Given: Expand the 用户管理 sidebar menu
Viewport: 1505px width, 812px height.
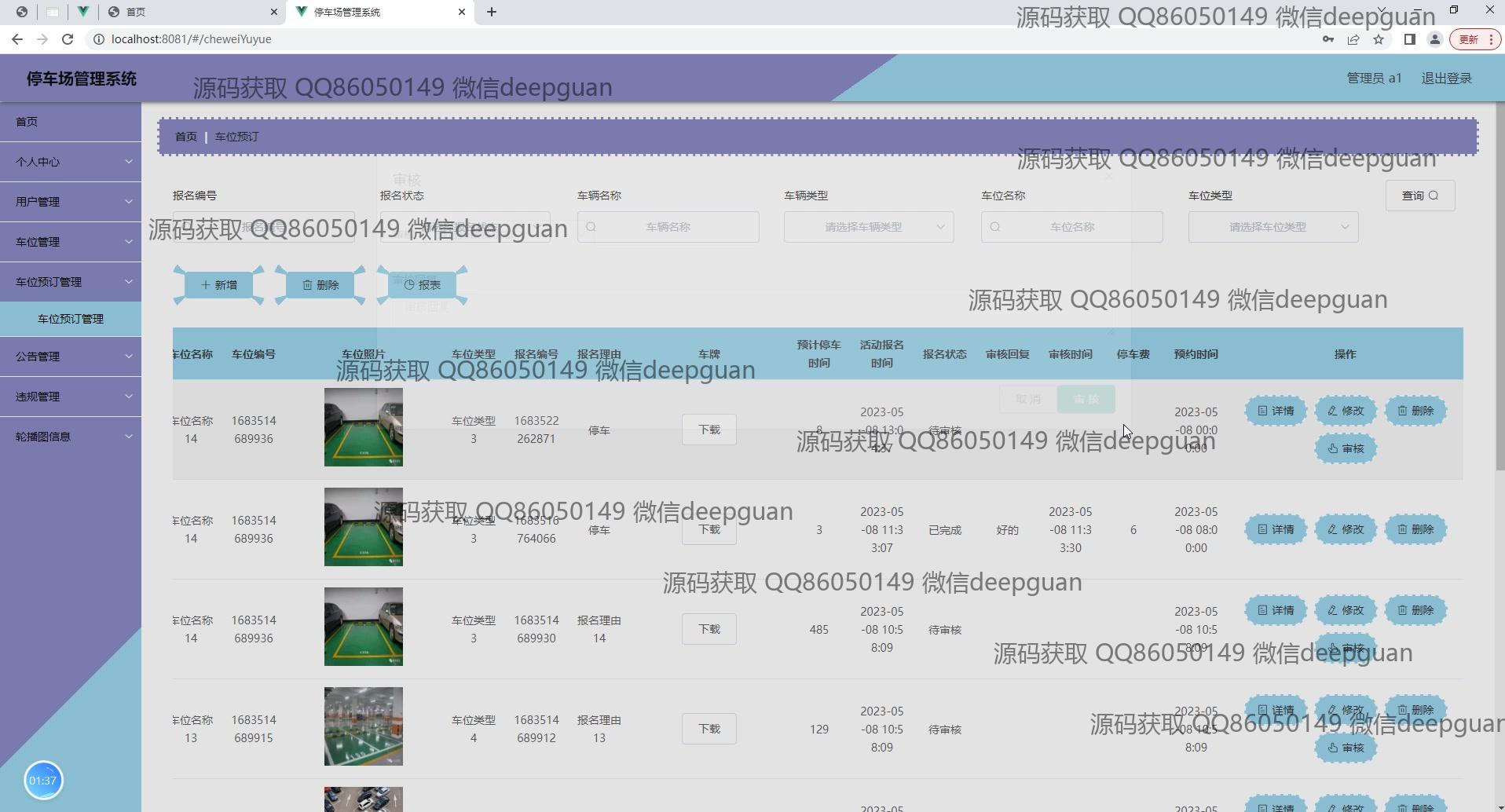Looking at the screenshot, I should coord(71,202).
